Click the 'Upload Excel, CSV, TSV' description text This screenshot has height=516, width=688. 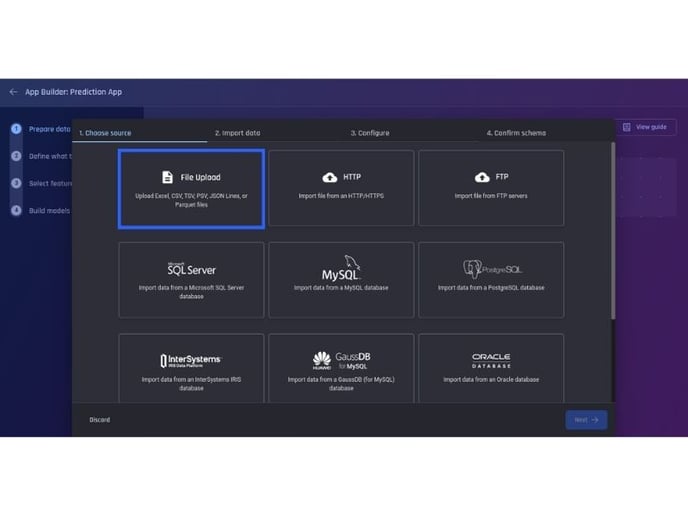point(191,200)
